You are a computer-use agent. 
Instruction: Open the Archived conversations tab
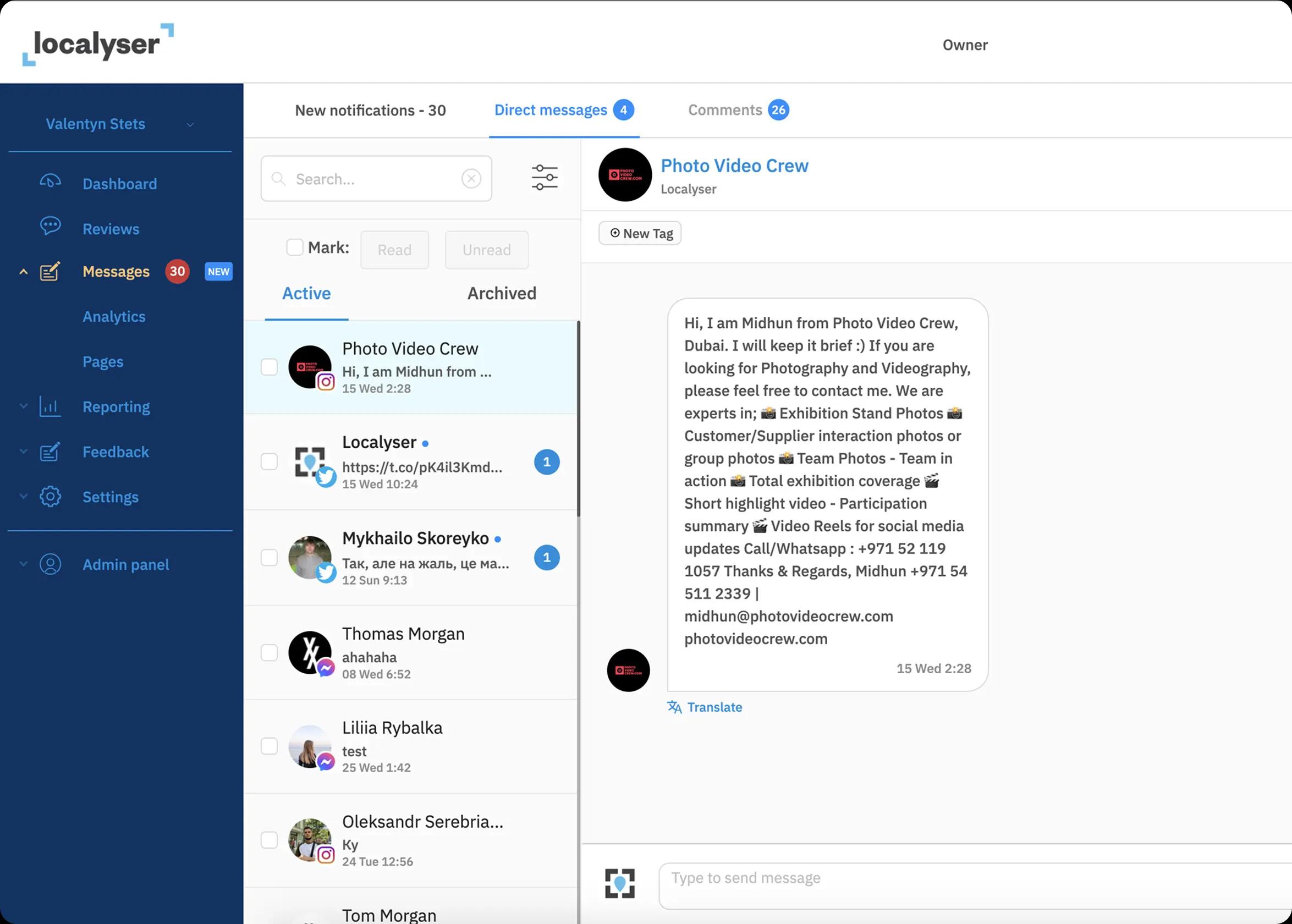[x=501, y=294]
